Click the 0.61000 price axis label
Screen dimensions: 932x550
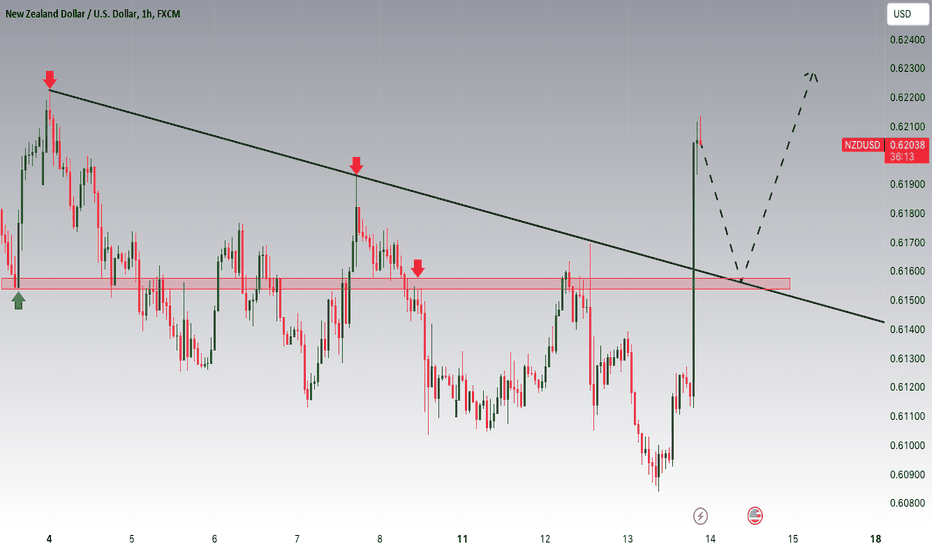(908, 445)
